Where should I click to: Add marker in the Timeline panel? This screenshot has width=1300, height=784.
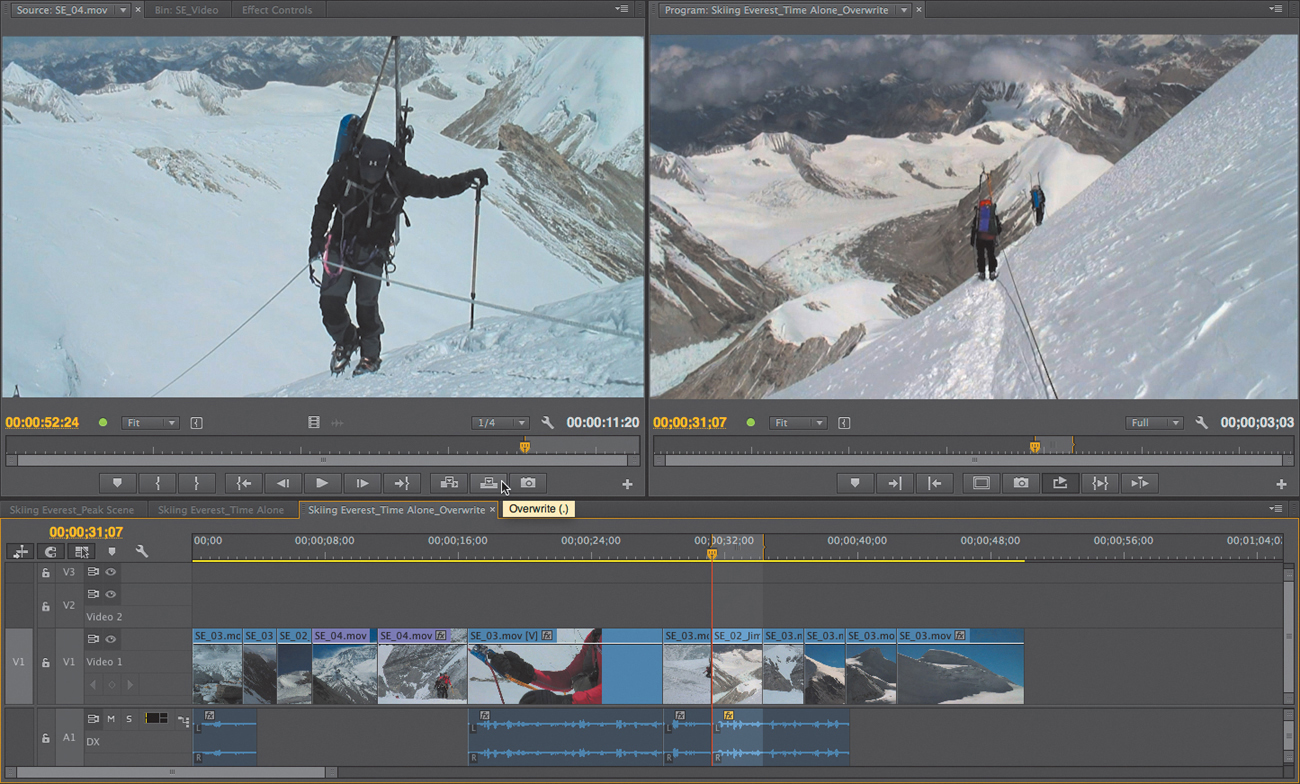pos(112,551)
